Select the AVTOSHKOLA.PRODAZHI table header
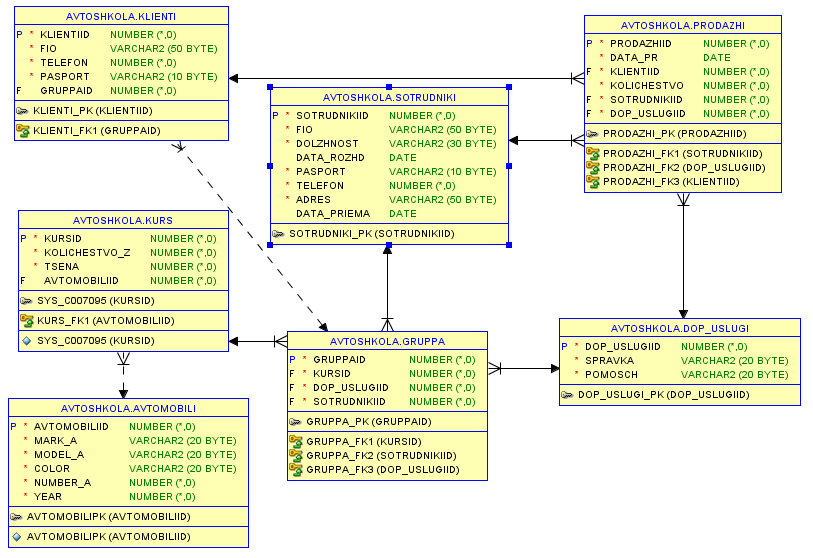 coord(683,25)
